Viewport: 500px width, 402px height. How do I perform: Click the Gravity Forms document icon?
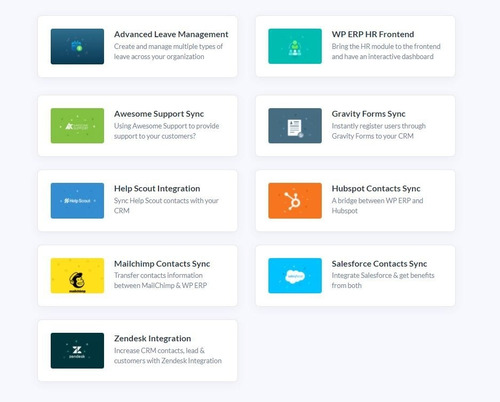pyautogui.click(x=295, y=126)
